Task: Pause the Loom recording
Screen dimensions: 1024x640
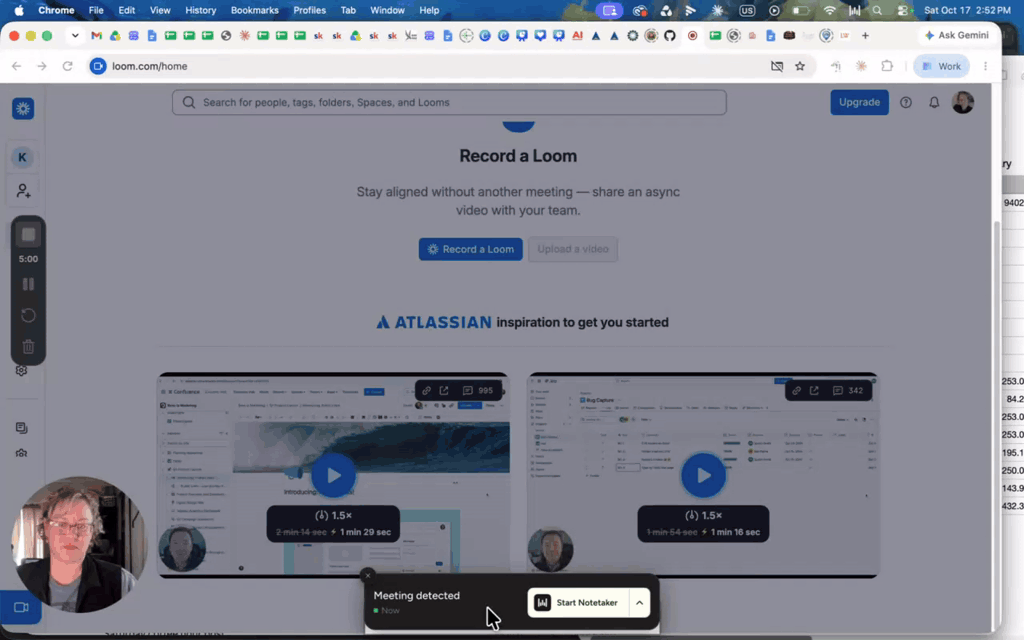Action: 28,284
